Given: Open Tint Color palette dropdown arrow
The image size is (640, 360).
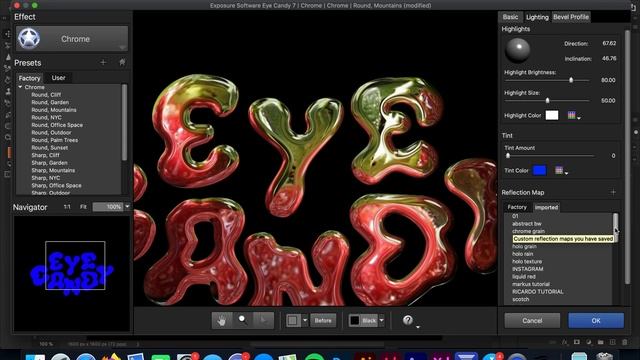Looking at the screenshot, I should (x=566, y=173).
